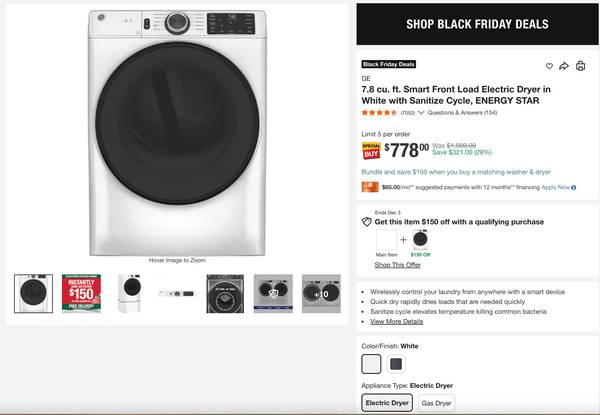Viewport: 600px width, 415px height.
Task: Click the Black Friday Deals badge
Action: click(388, 63)
